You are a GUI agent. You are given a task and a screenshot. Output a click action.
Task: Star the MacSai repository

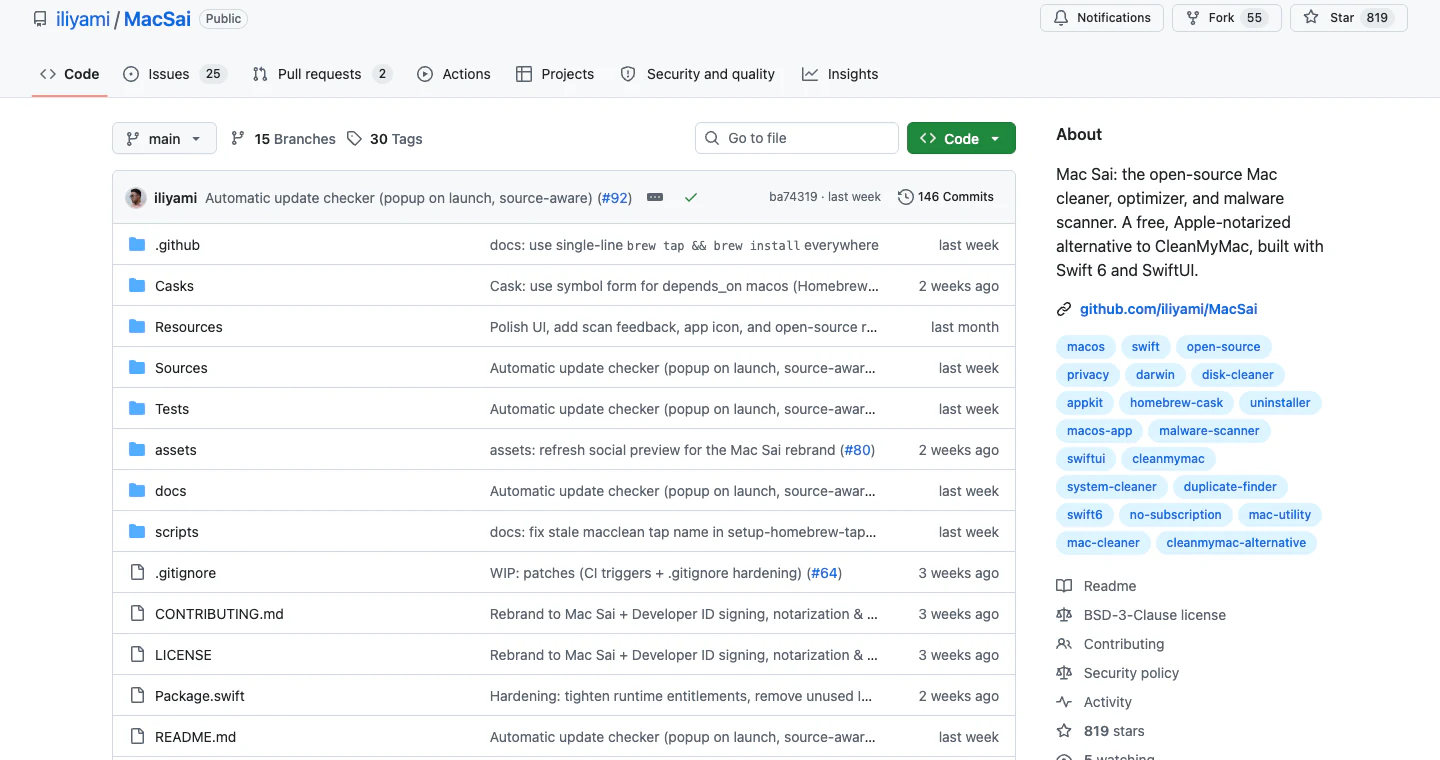coord(1349,18)
